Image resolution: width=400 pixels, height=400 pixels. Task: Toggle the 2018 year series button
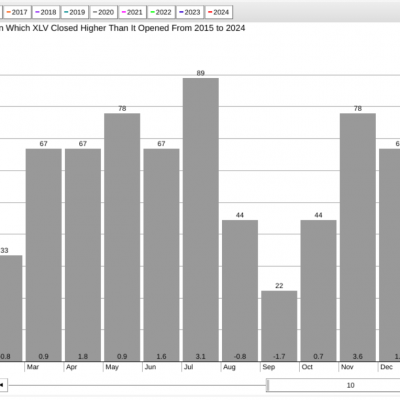point(46,12)
